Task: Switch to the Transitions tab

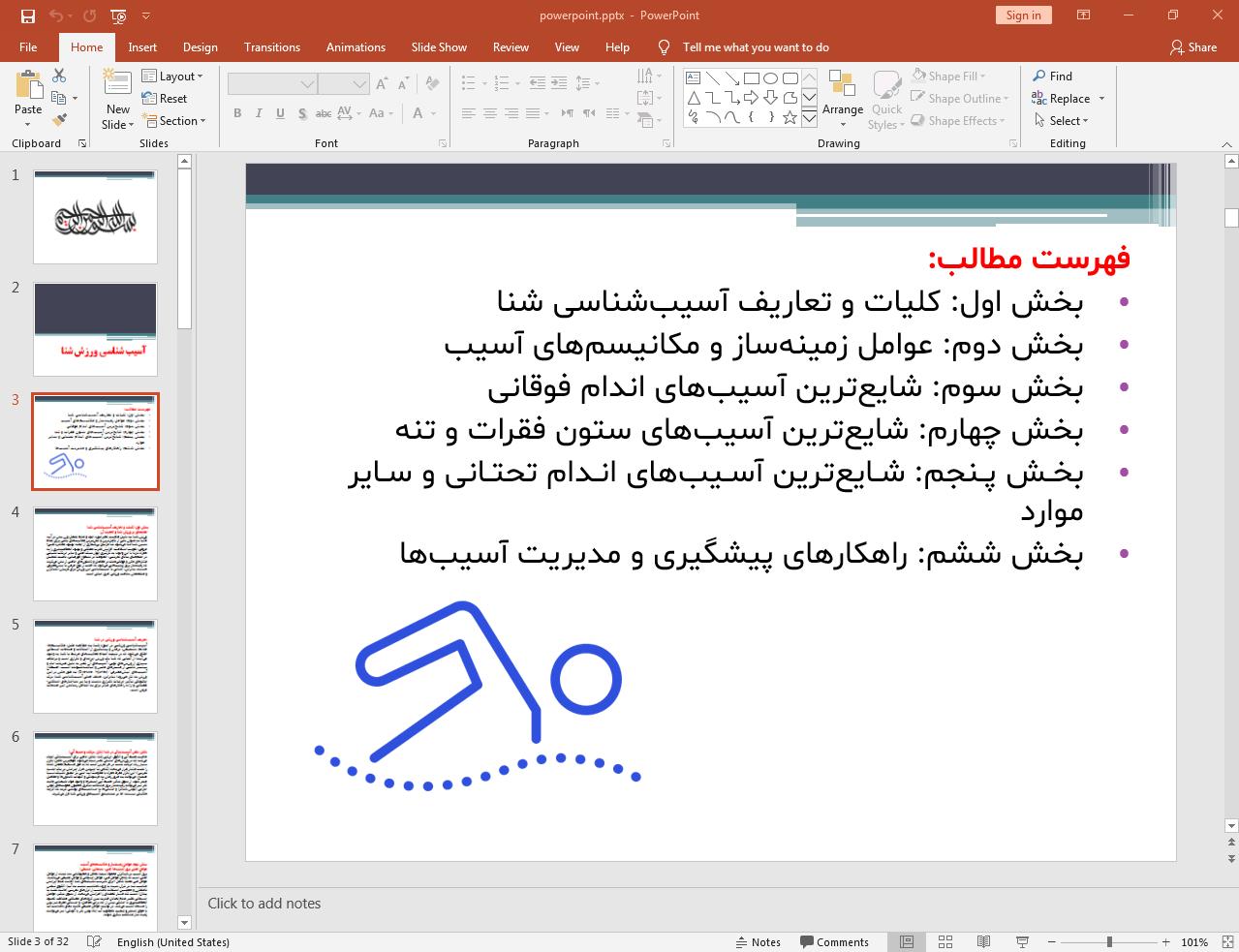Action: (271, 47)
